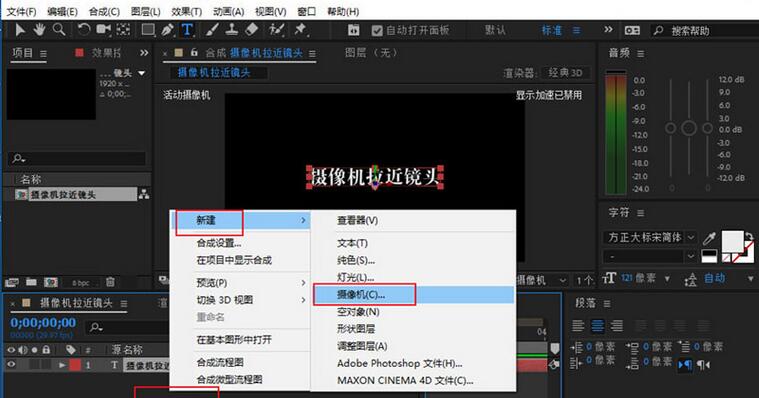
Task: Click the Project panel search field
Action: point(77,158)
